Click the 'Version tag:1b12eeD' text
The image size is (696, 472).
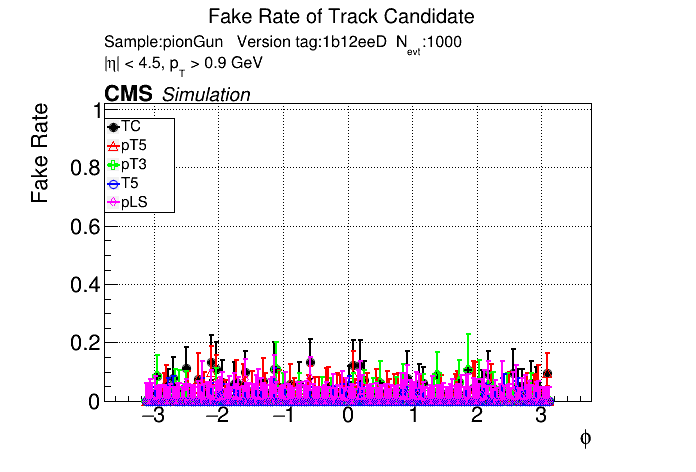coord(312,42)
